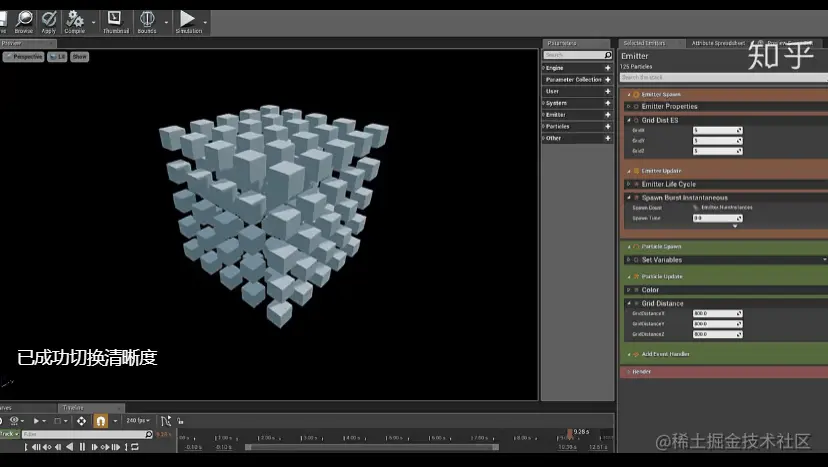828x467 pixels.
Task: Click the Search the stack field
Action: click(723, 78)
